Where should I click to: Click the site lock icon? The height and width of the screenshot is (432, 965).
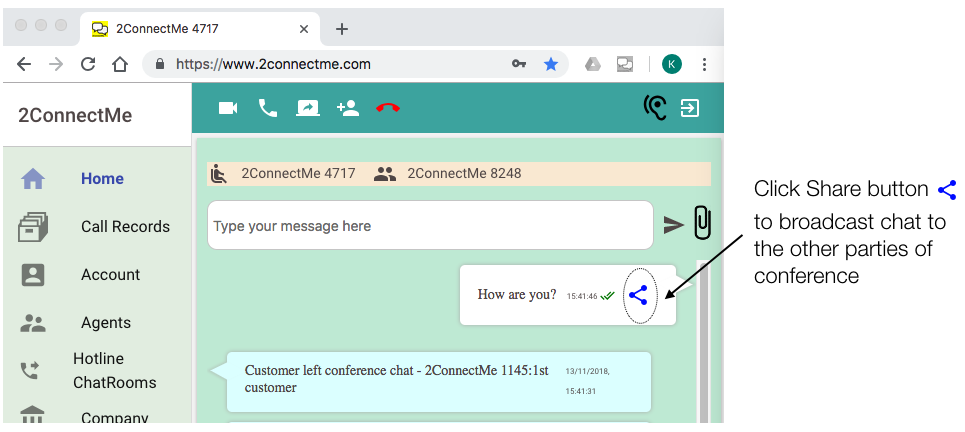(x=160, y=64)
